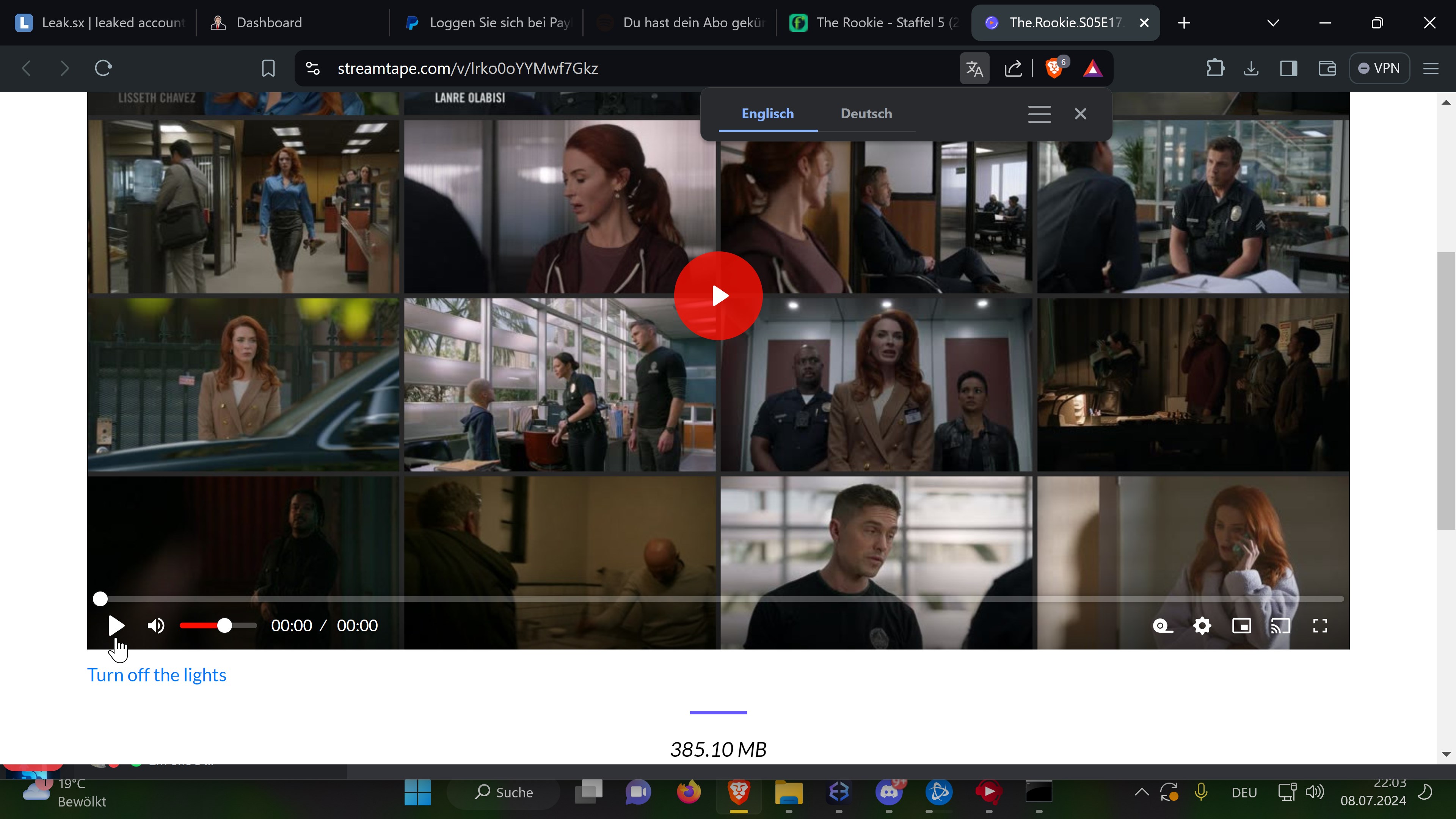Enter fullscreen mode in video player

click(1320, 626)
